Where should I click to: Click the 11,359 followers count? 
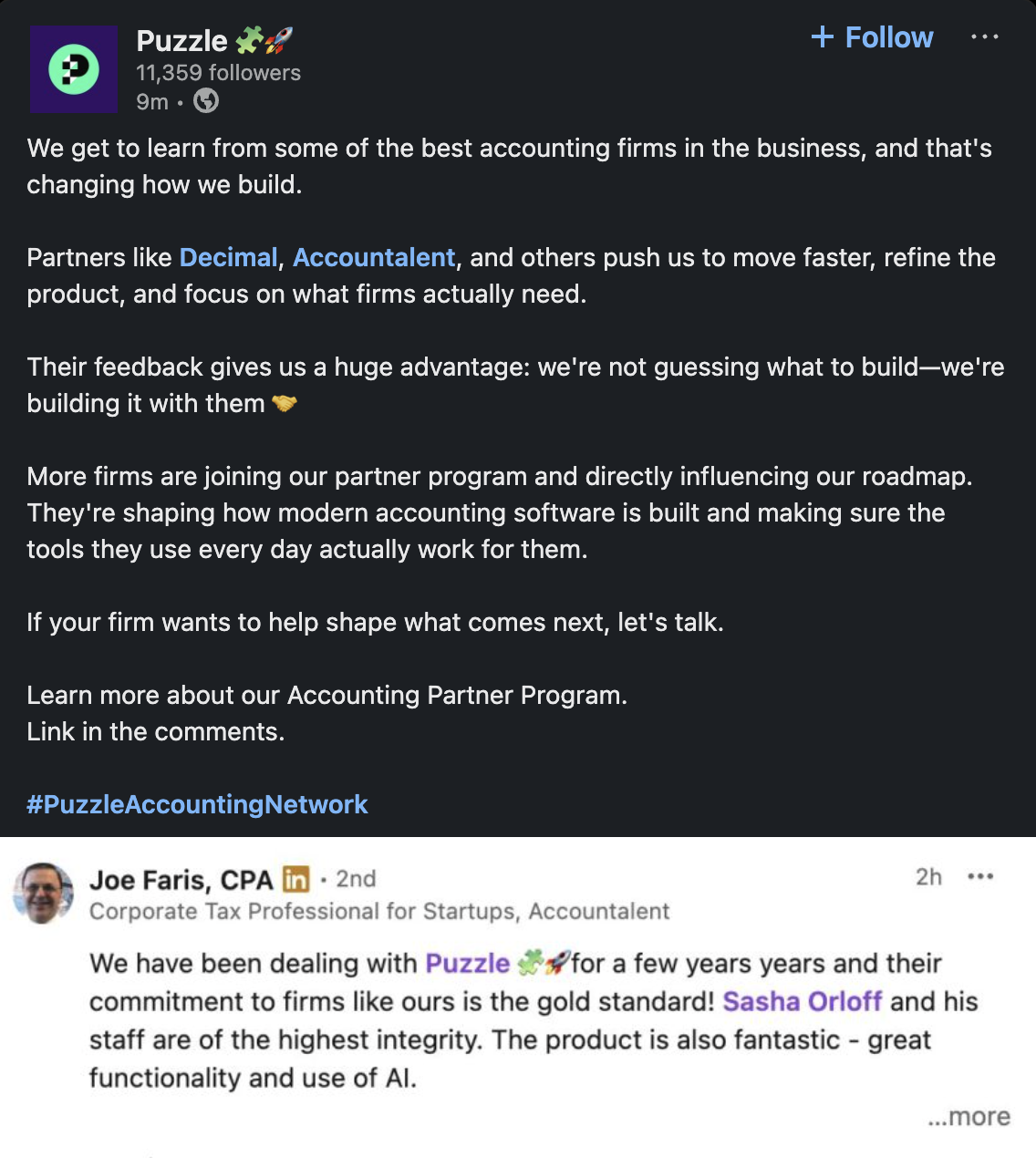218,73
